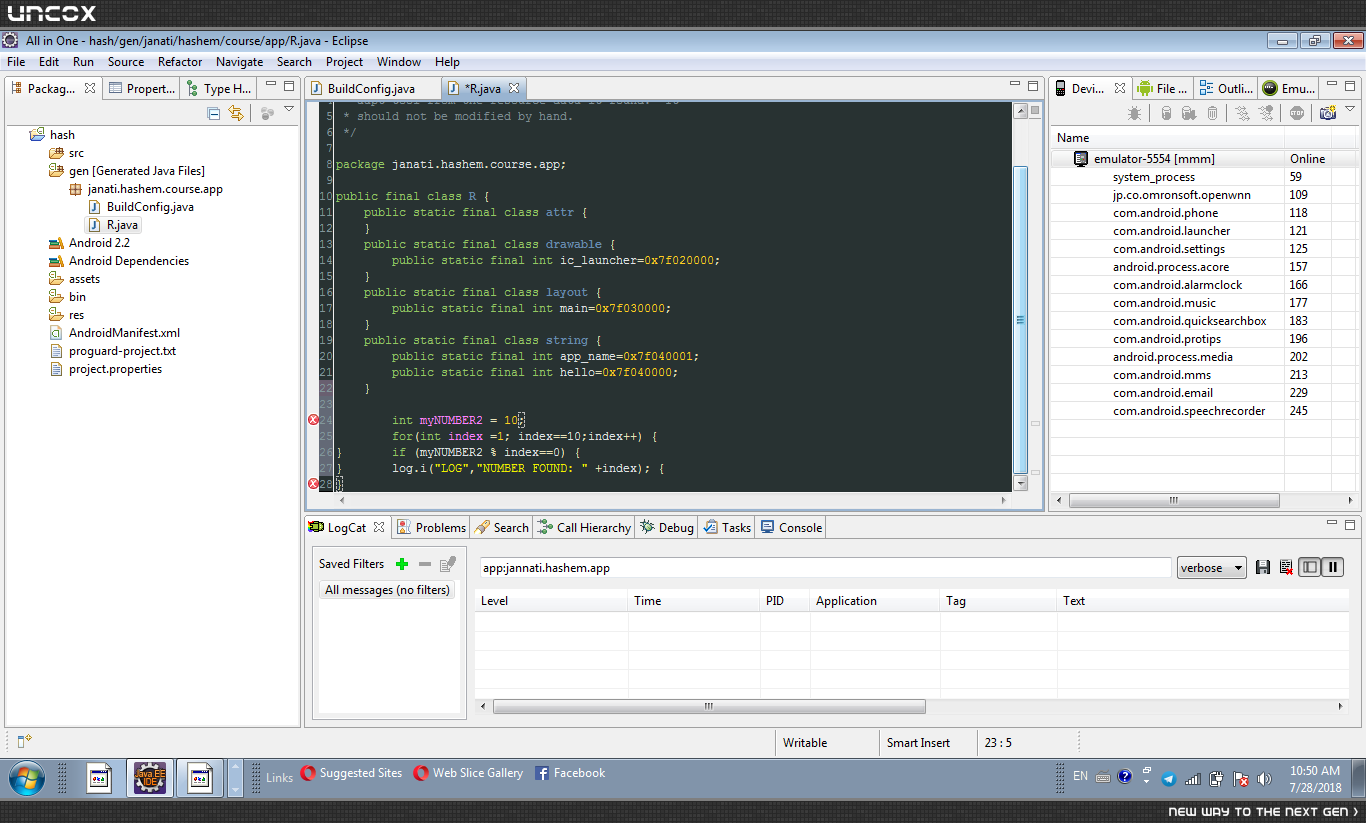Open Package Explorer view menu triangle
The width and height of the screenshot is (1366, 823).
pos(289,110)
